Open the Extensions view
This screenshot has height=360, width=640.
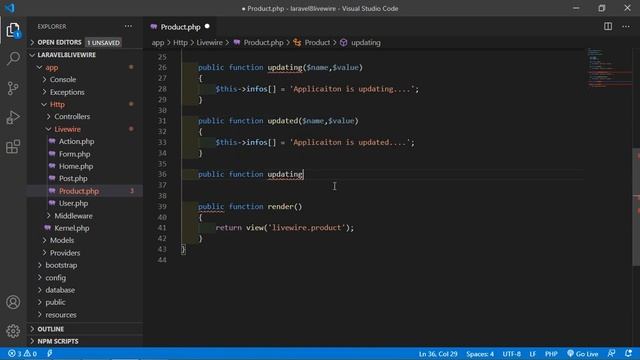tap(13, 147)
